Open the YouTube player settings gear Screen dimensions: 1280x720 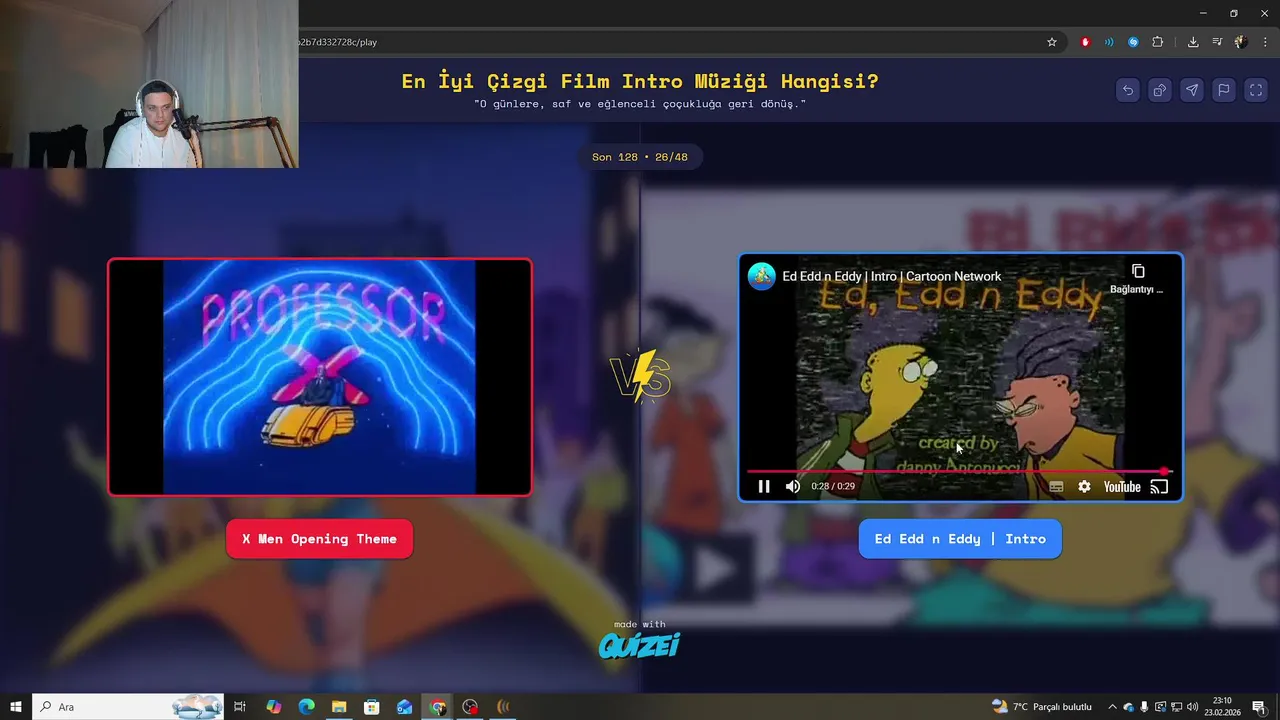click(1084, 487)
